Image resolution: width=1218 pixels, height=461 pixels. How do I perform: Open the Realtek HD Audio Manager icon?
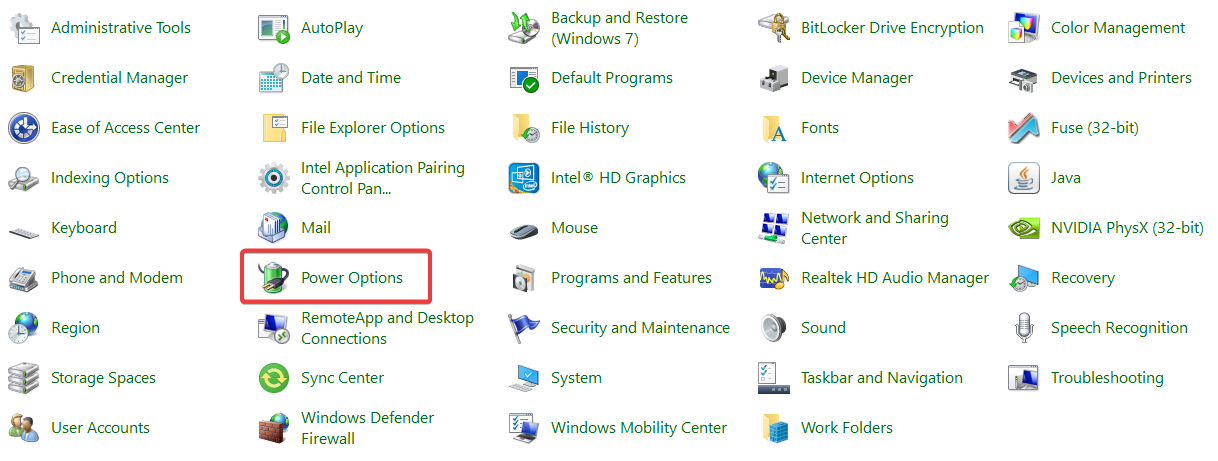pyautogui.click(x=774, y=278)
